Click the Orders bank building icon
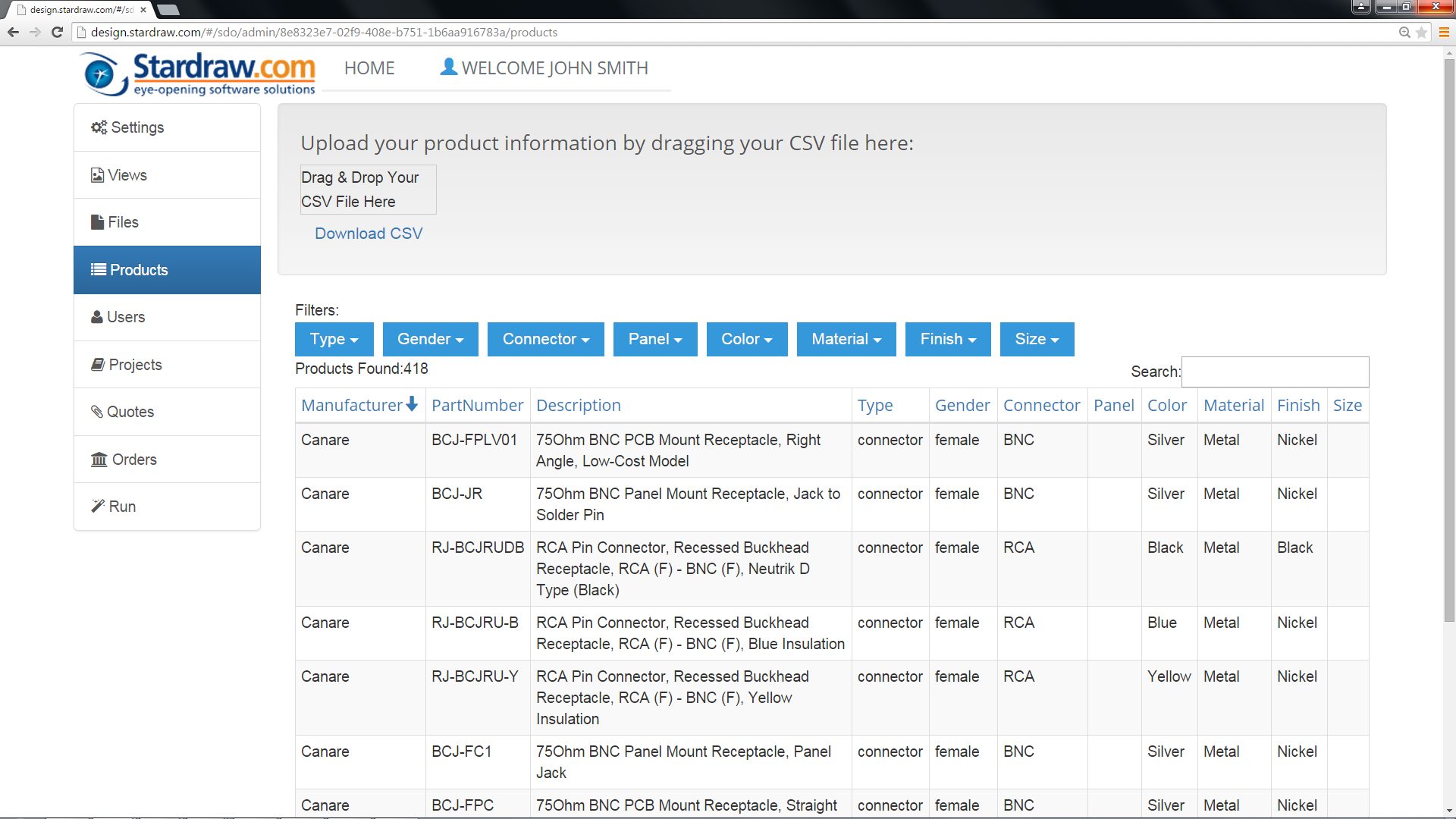 click(x=99, y=460)
